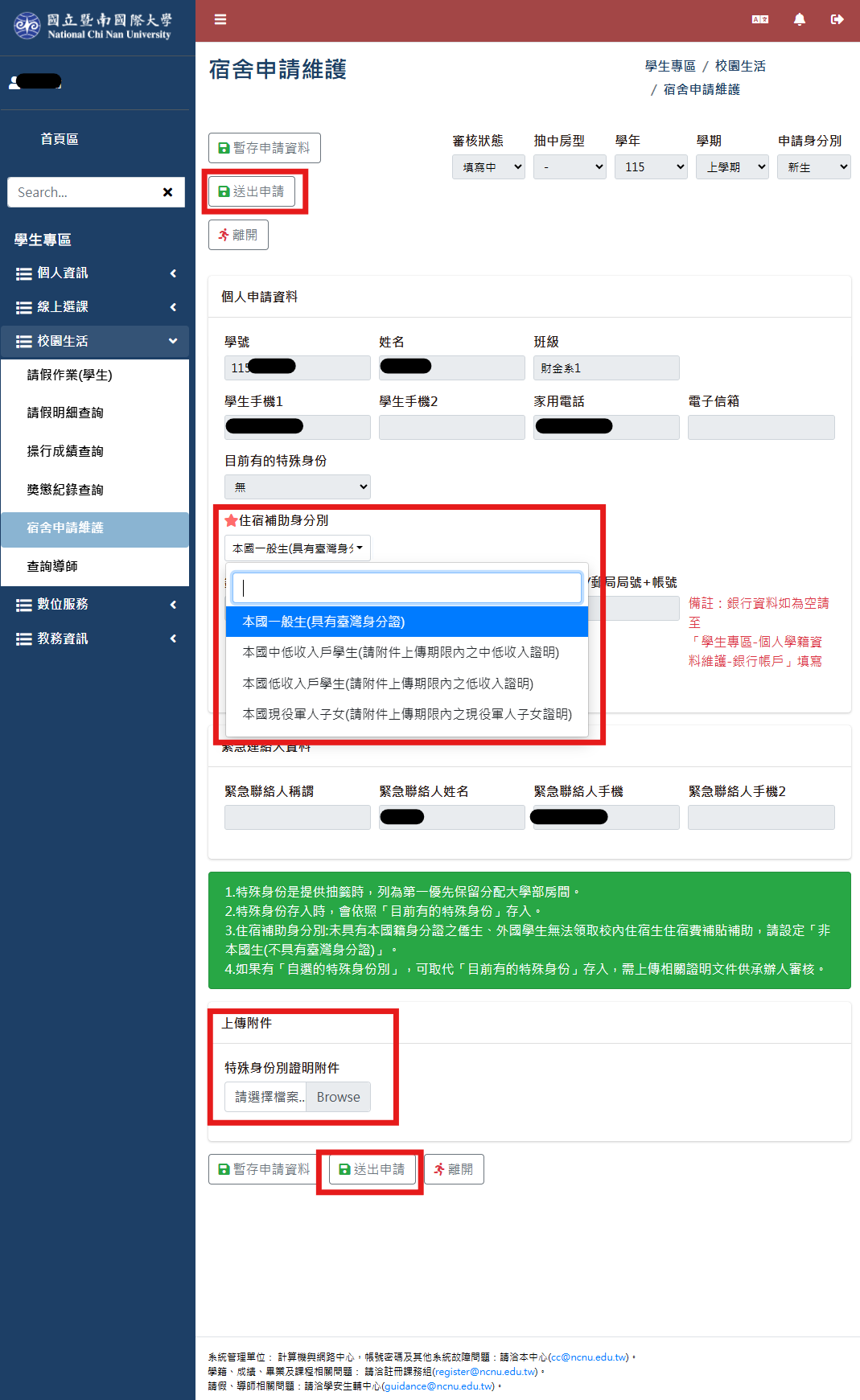Click the user avatar icon in sidebar
Viewport: 860px width, 1400px height.
pyautogui.click(x=15, y=81)
